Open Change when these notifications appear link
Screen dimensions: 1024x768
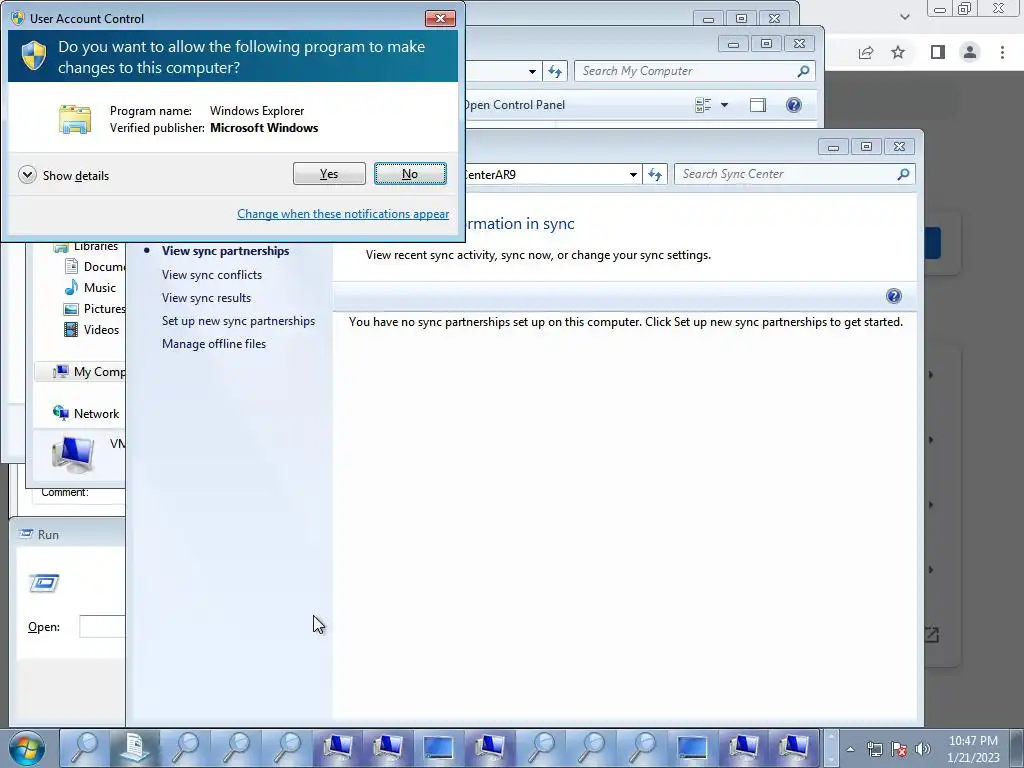point(343,214)
